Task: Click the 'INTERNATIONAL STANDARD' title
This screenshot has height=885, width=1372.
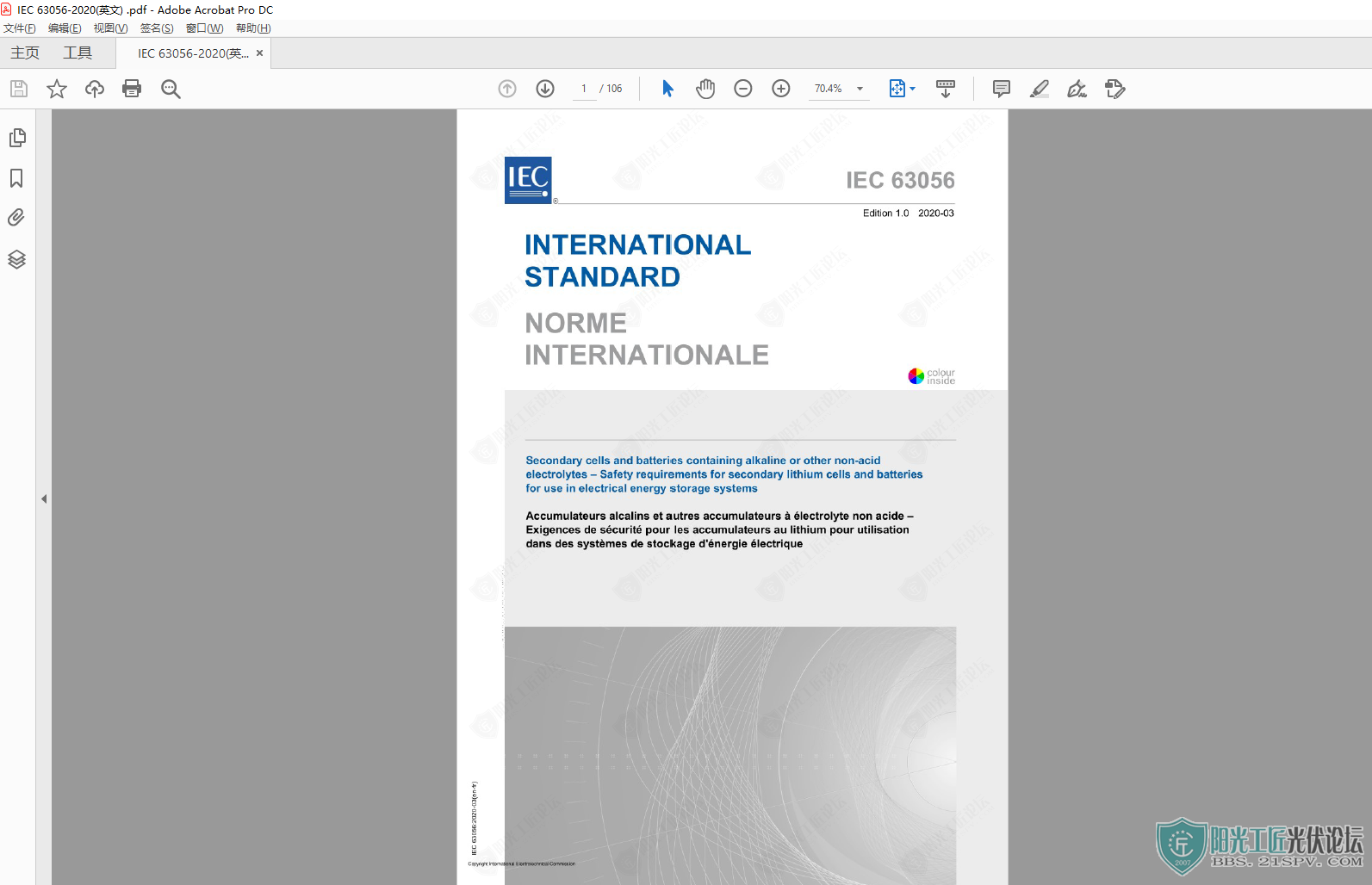Action: (637, 261)
